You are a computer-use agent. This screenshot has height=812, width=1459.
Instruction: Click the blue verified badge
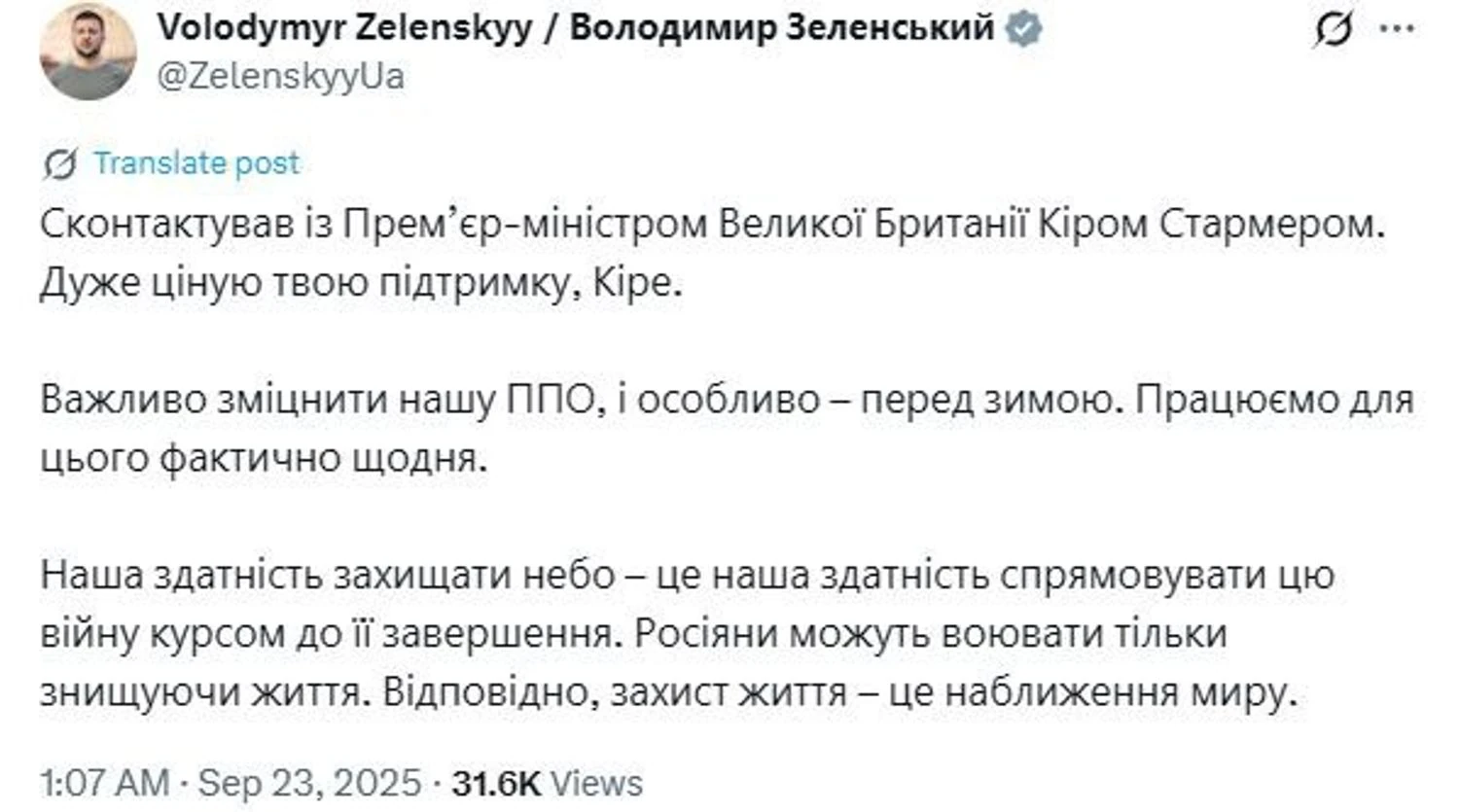point(1023,28)
